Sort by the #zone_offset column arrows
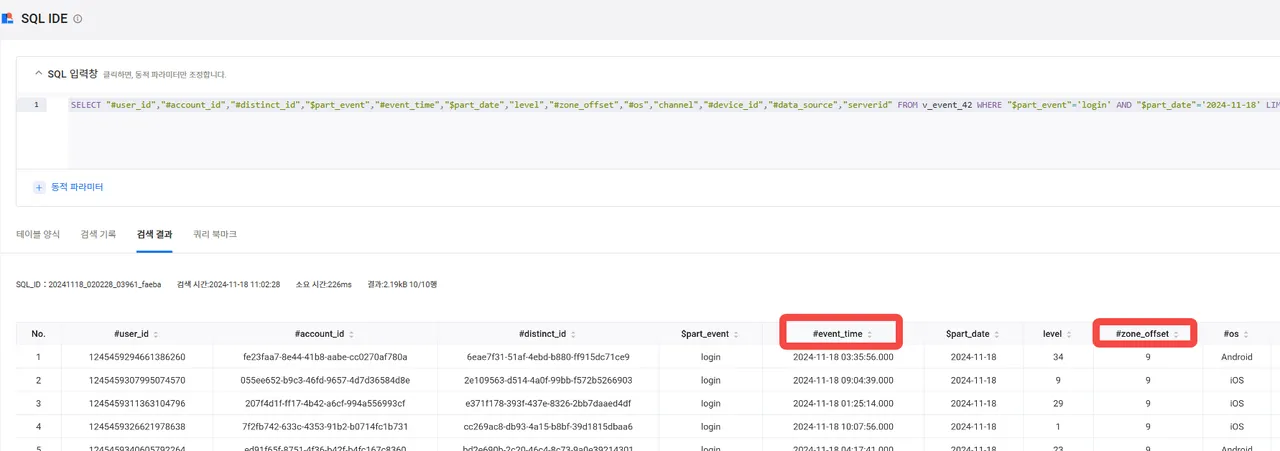Screen dimensions: 1280x451 click(1176, 334)
